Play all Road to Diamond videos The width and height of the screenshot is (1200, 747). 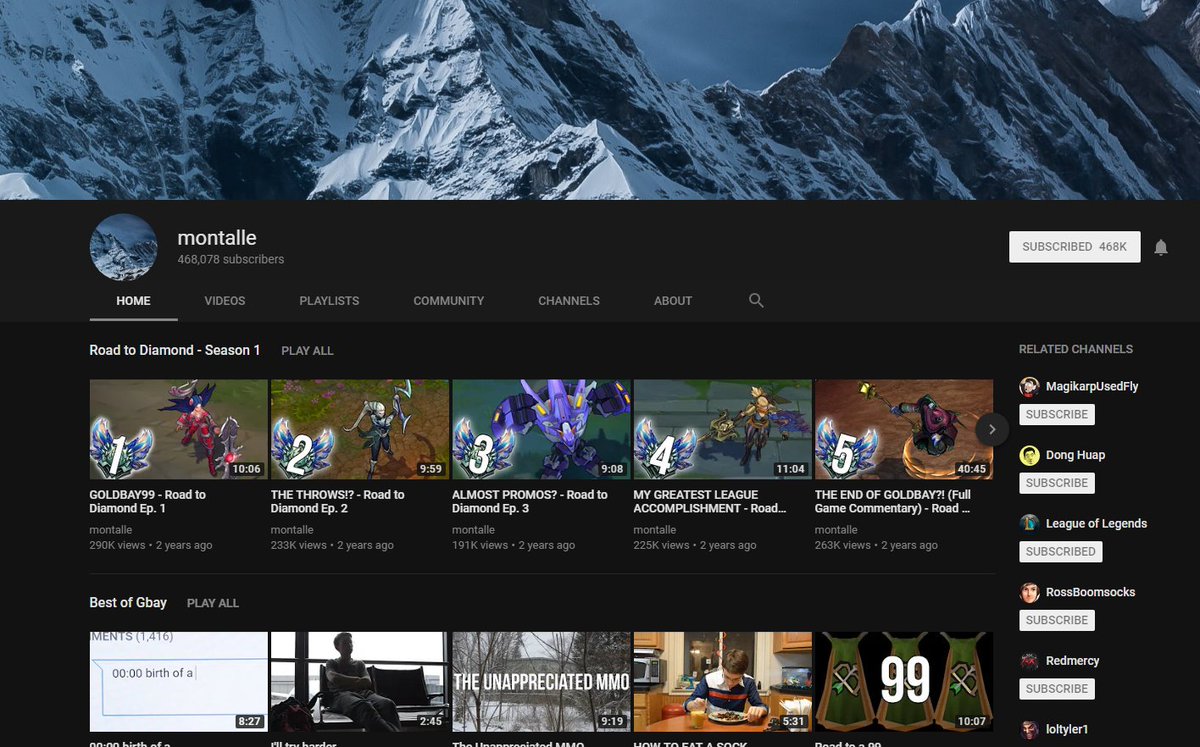point(307,351)
